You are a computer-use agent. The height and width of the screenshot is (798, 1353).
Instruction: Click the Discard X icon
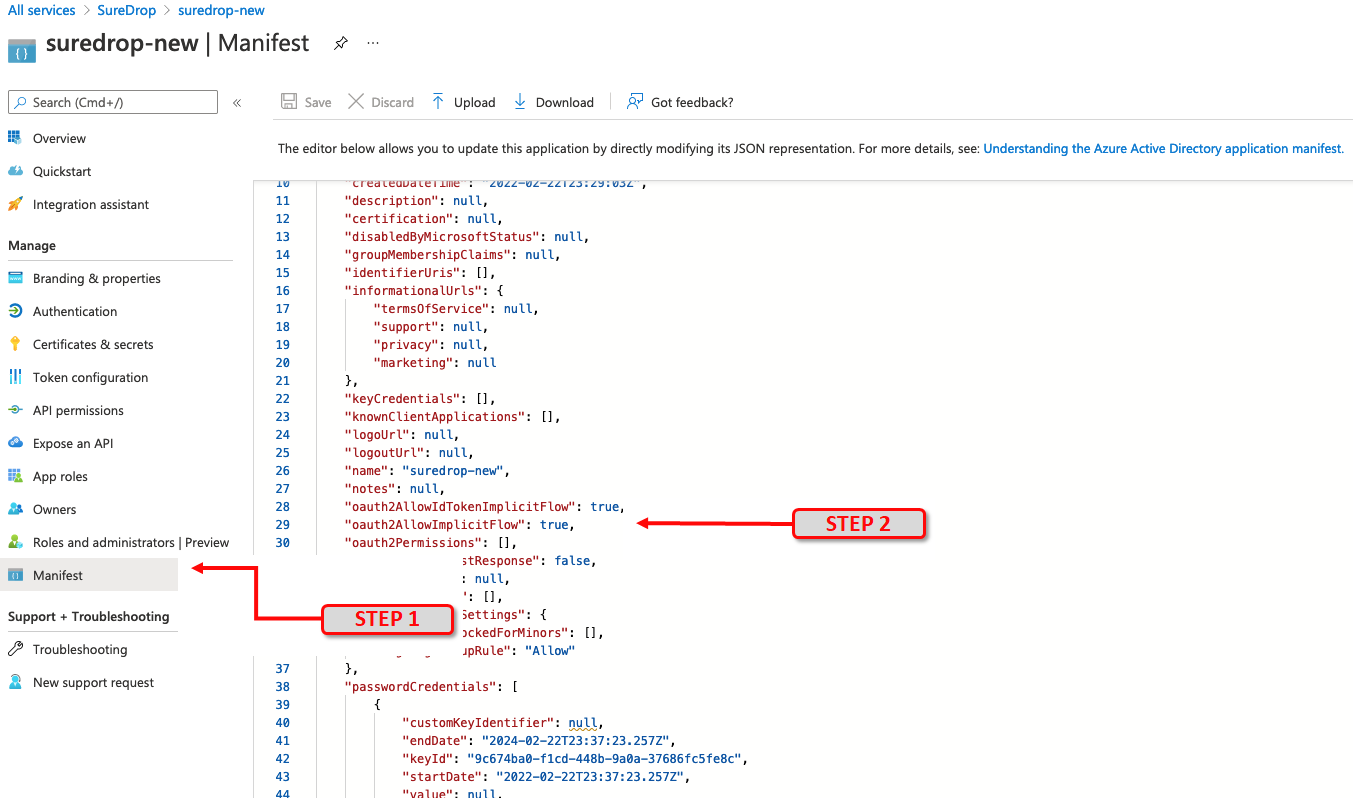pos(355,102)
